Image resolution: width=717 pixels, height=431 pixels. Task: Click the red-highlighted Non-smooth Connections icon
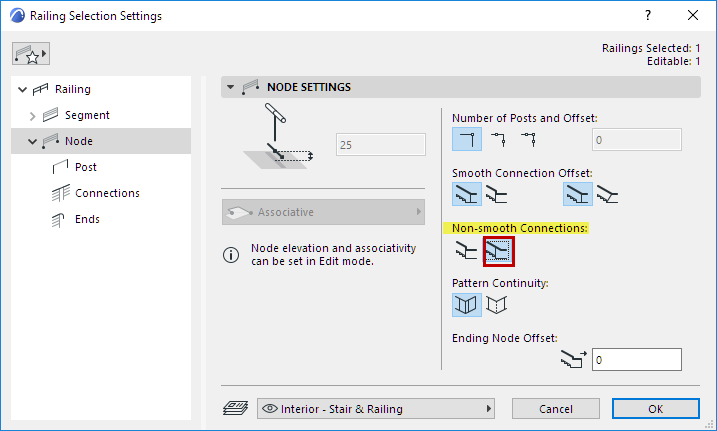coord(498,250)
